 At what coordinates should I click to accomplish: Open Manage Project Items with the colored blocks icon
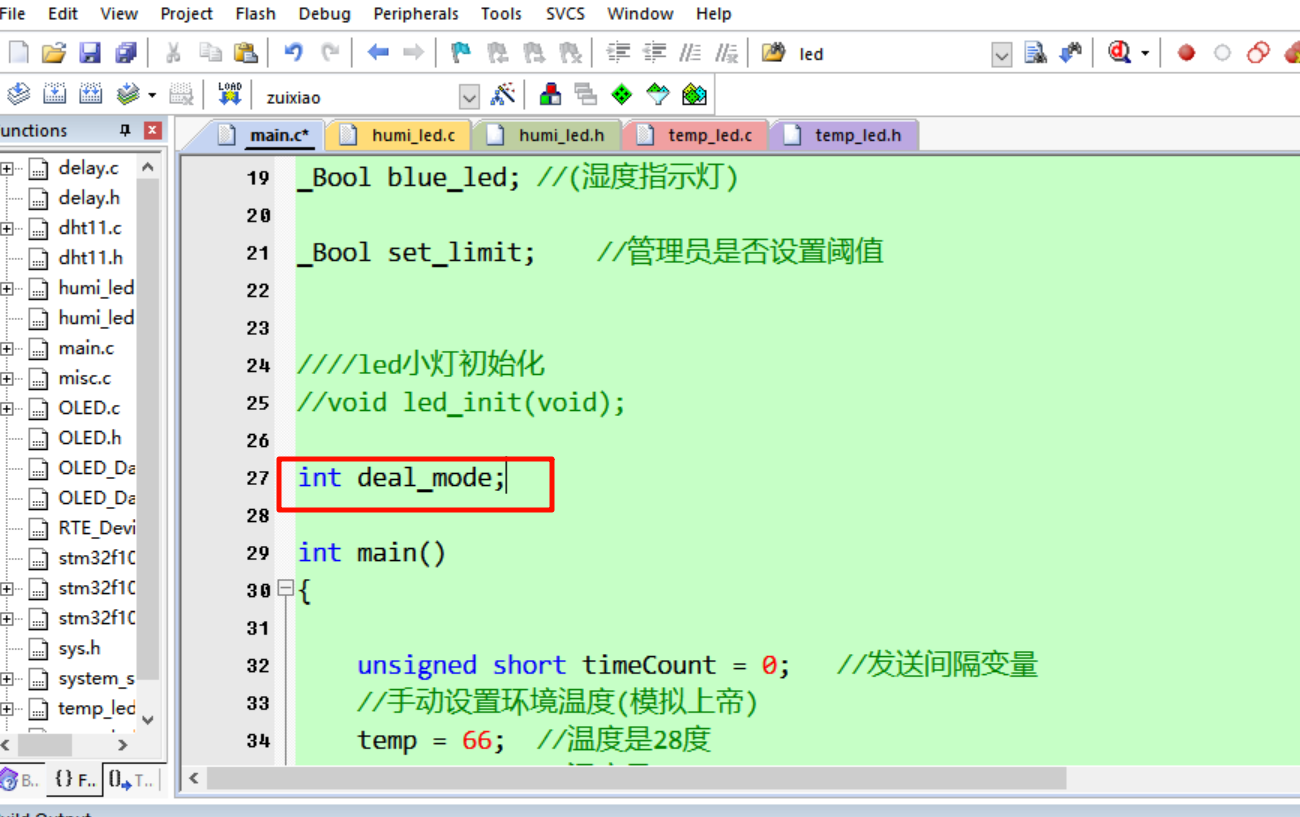point(550,94)
